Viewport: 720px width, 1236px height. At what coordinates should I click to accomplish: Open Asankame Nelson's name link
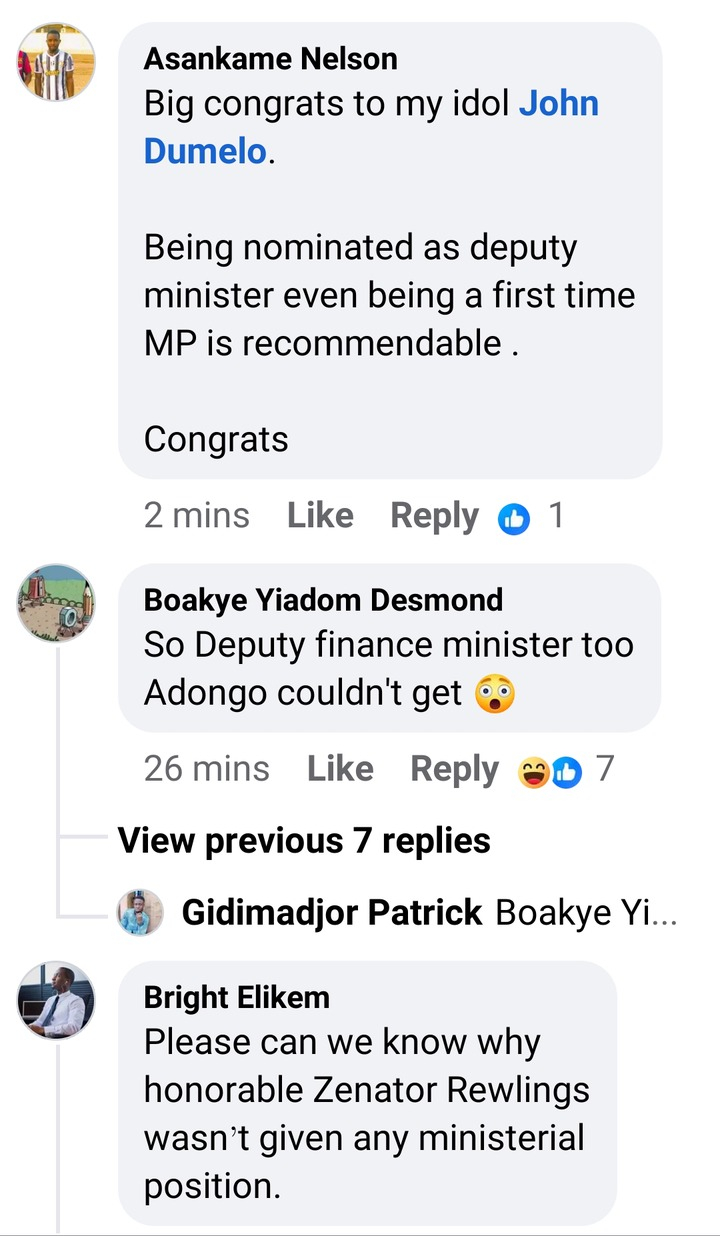click(x=270, y=59)
